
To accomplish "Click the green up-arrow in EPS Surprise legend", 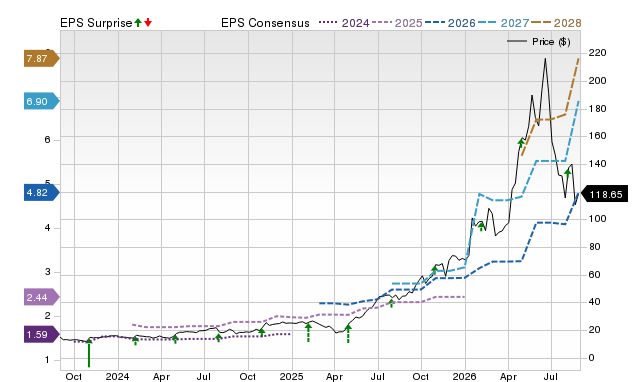I will [x=138, y=22].
